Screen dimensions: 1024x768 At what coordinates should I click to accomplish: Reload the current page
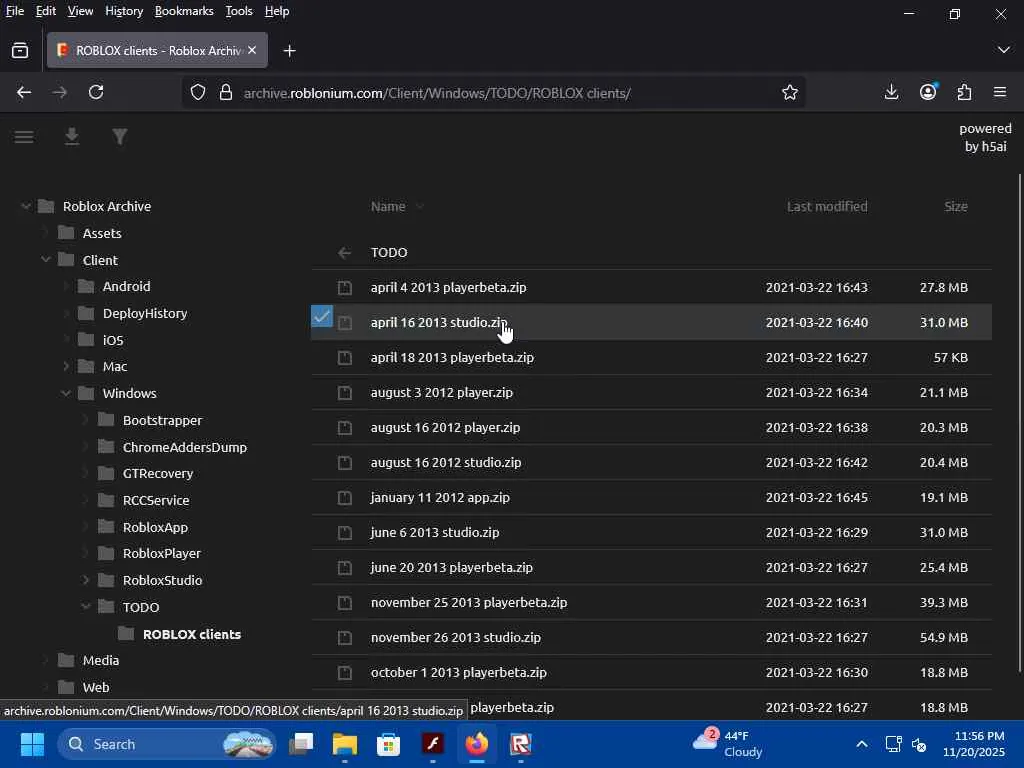click(x=96, y=92)
